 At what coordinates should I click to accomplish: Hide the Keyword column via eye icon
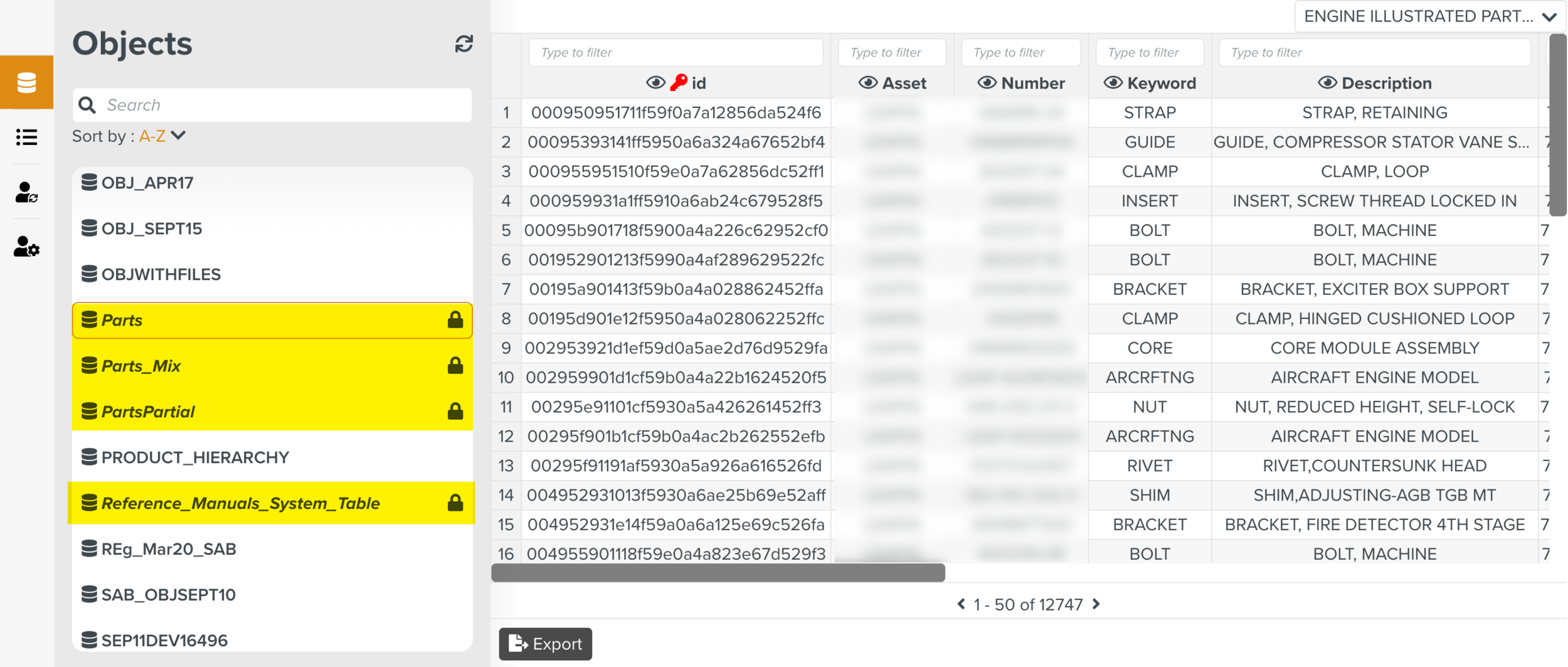tap(1113, 83)
